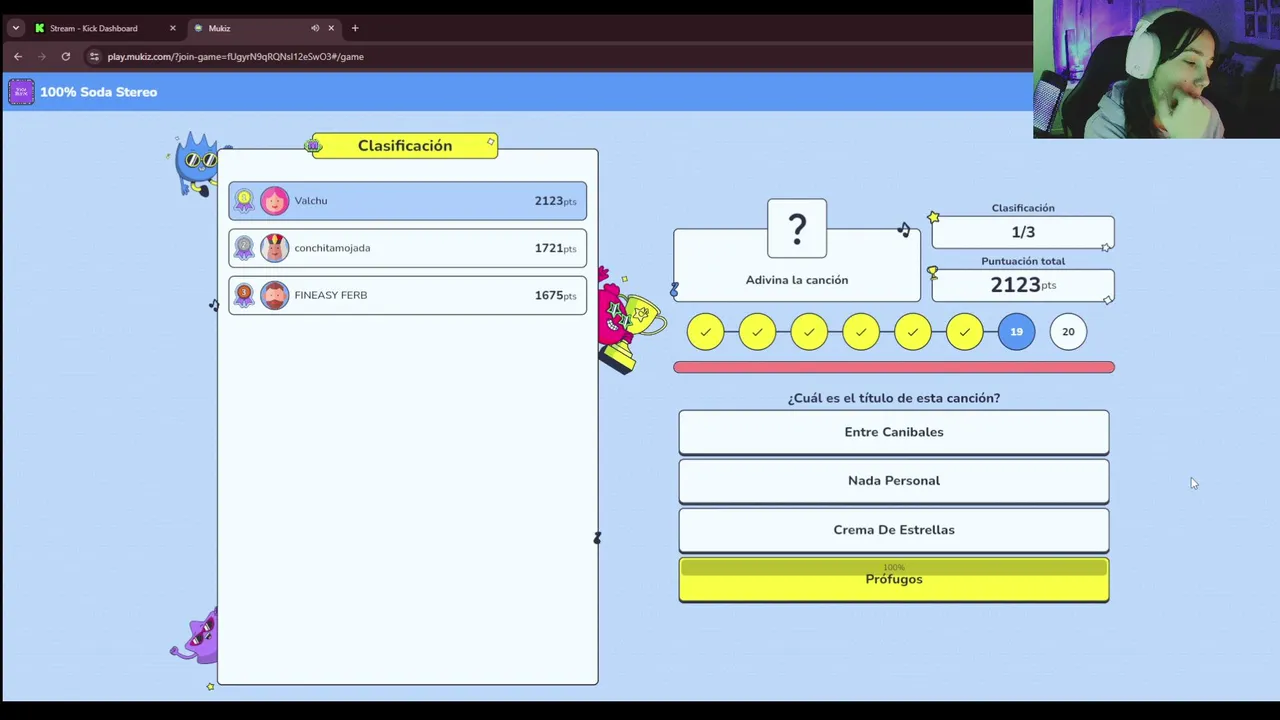Open a new browser tab
Viewport: 1280px width, 720px height.
[x=355, y=28]
